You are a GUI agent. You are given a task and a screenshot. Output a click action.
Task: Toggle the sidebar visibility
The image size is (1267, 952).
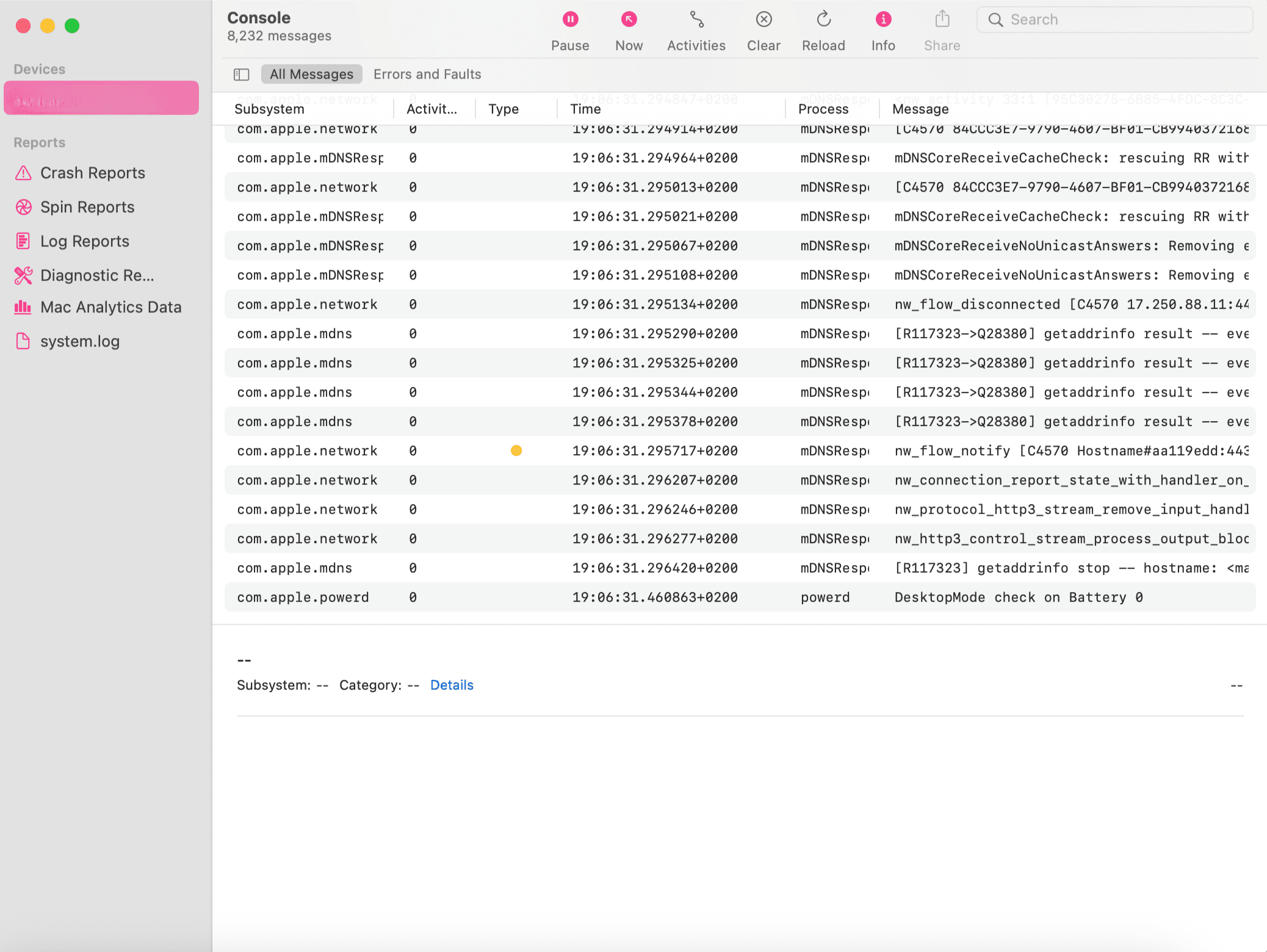(241, 74)
